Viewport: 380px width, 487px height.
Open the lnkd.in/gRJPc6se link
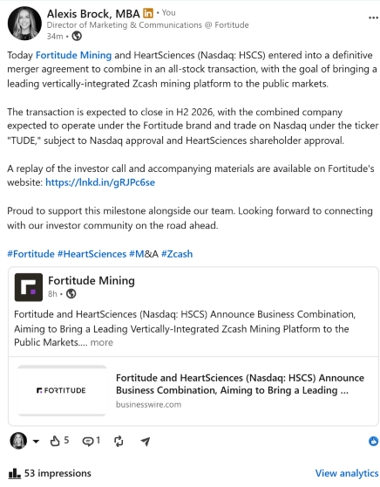point(100,182)
